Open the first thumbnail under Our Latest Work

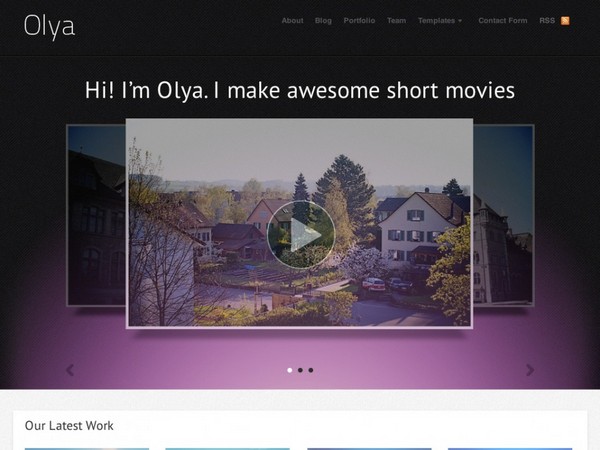[87, 447]
